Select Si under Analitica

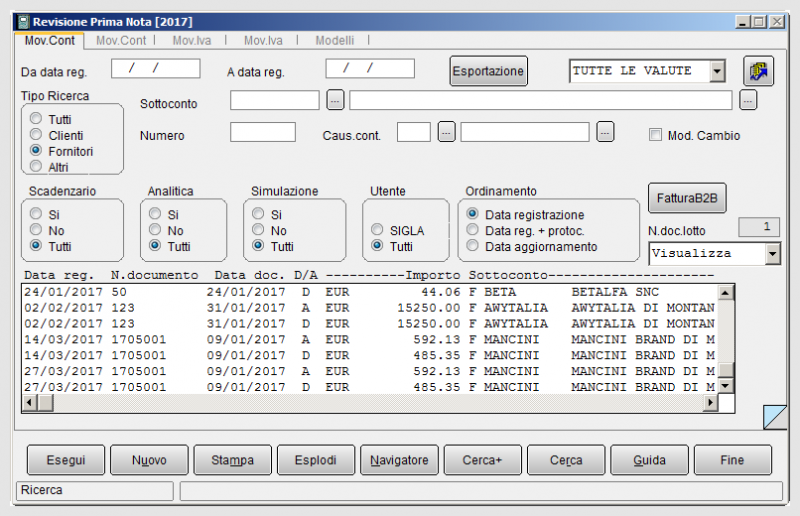tap(155, 213)
